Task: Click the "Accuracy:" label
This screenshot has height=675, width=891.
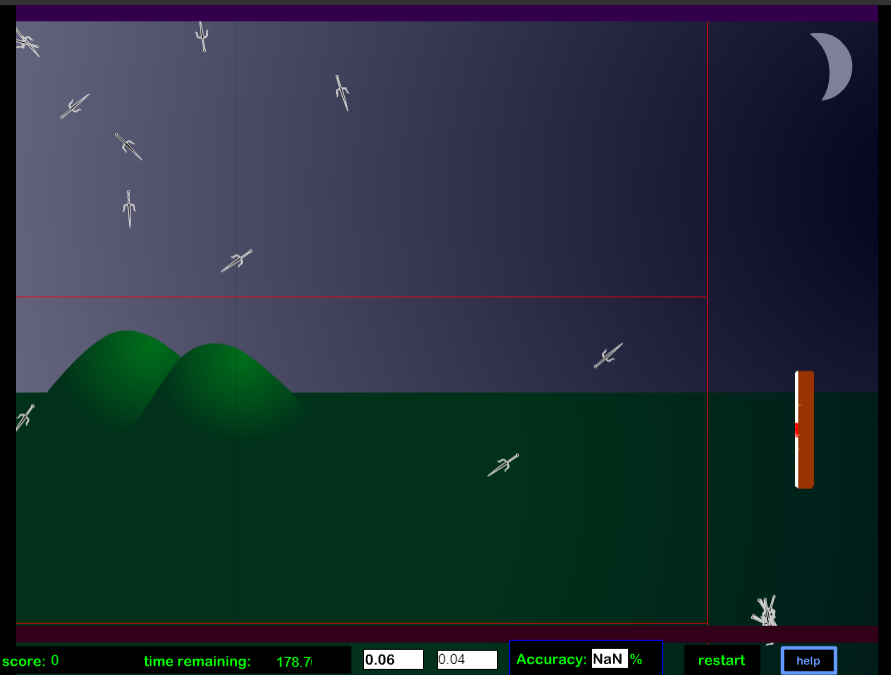Action: coord(551,659)
